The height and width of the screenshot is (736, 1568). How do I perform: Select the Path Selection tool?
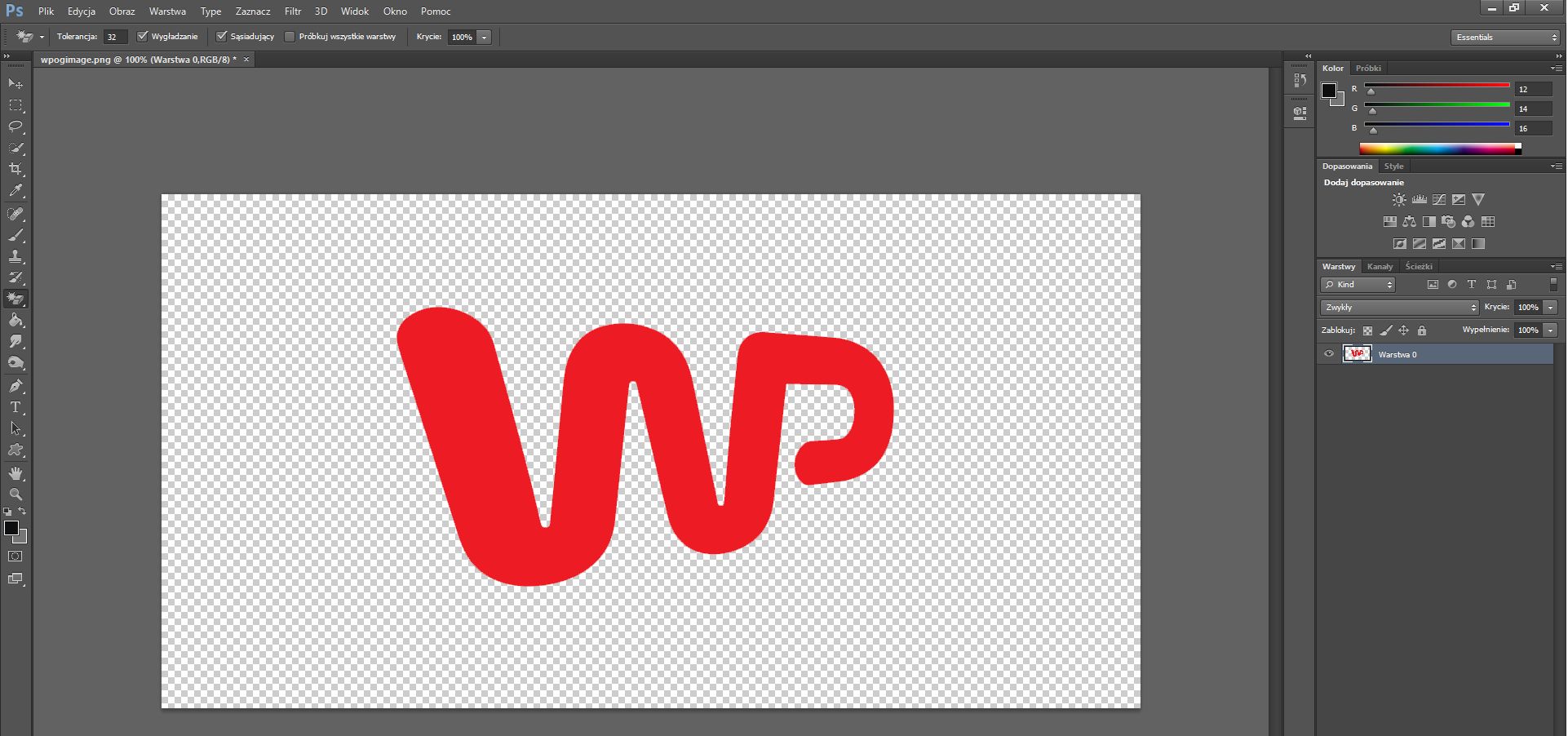pos(16,428)
